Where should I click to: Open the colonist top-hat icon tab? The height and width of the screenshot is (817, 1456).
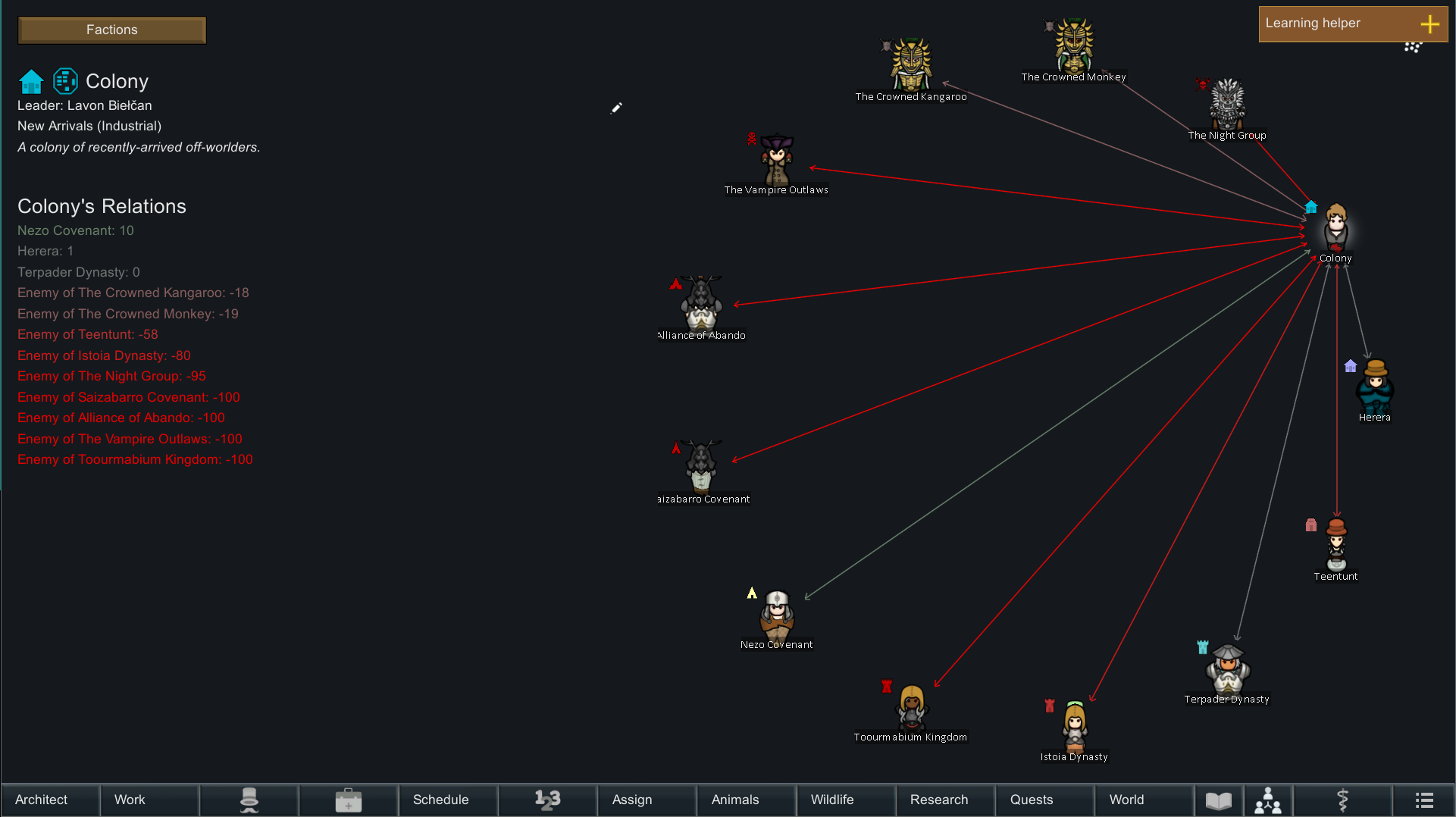[x=249, y=800]
